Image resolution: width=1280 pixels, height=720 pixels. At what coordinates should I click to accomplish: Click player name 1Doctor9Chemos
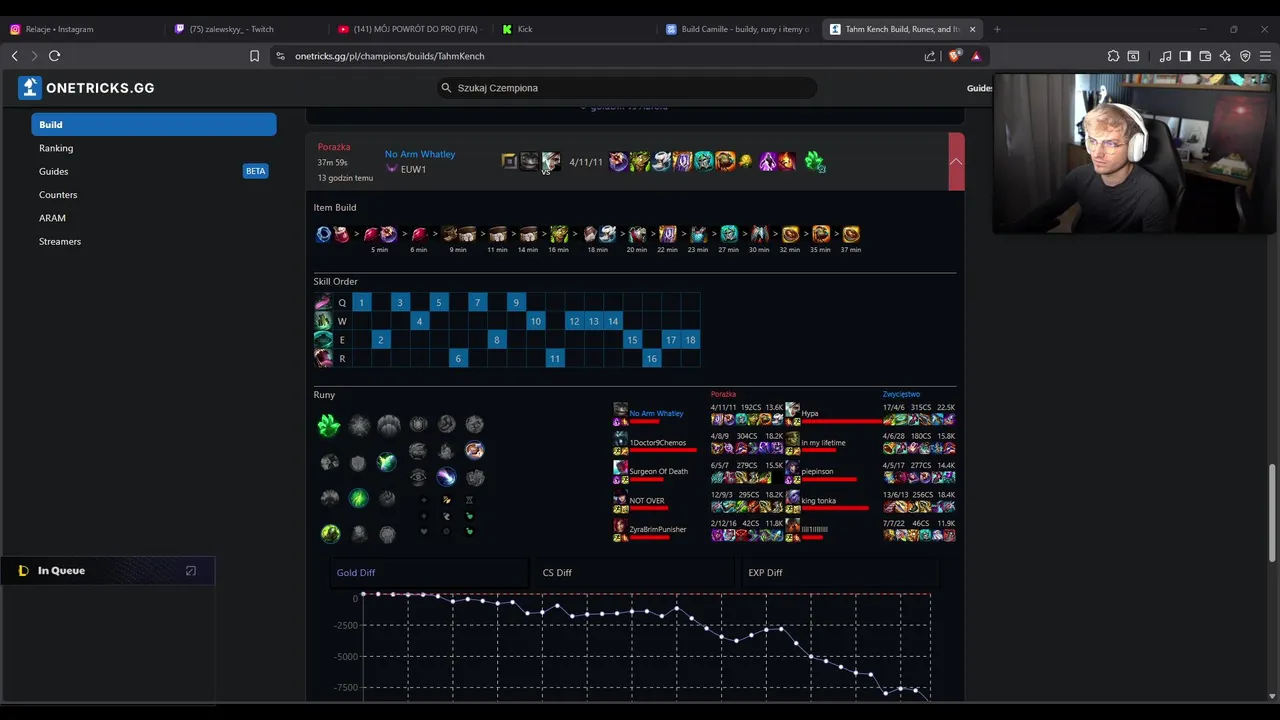click(658, 442)
